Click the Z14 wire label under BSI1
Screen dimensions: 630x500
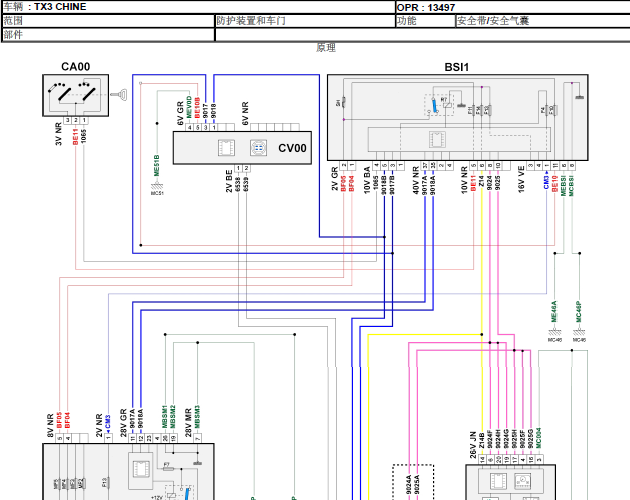pyautogui.click(x=481, y=181)
